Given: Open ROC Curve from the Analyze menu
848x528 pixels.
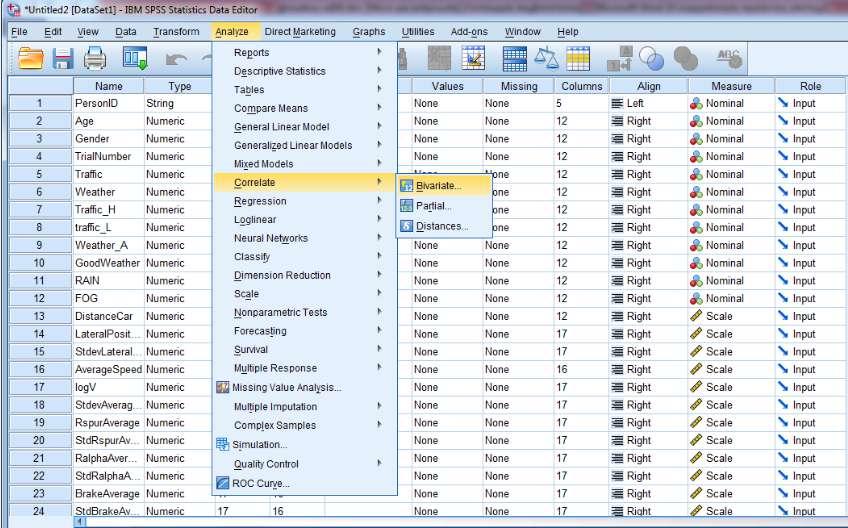Looking at the screenshot, I should [x=304, y=483].
